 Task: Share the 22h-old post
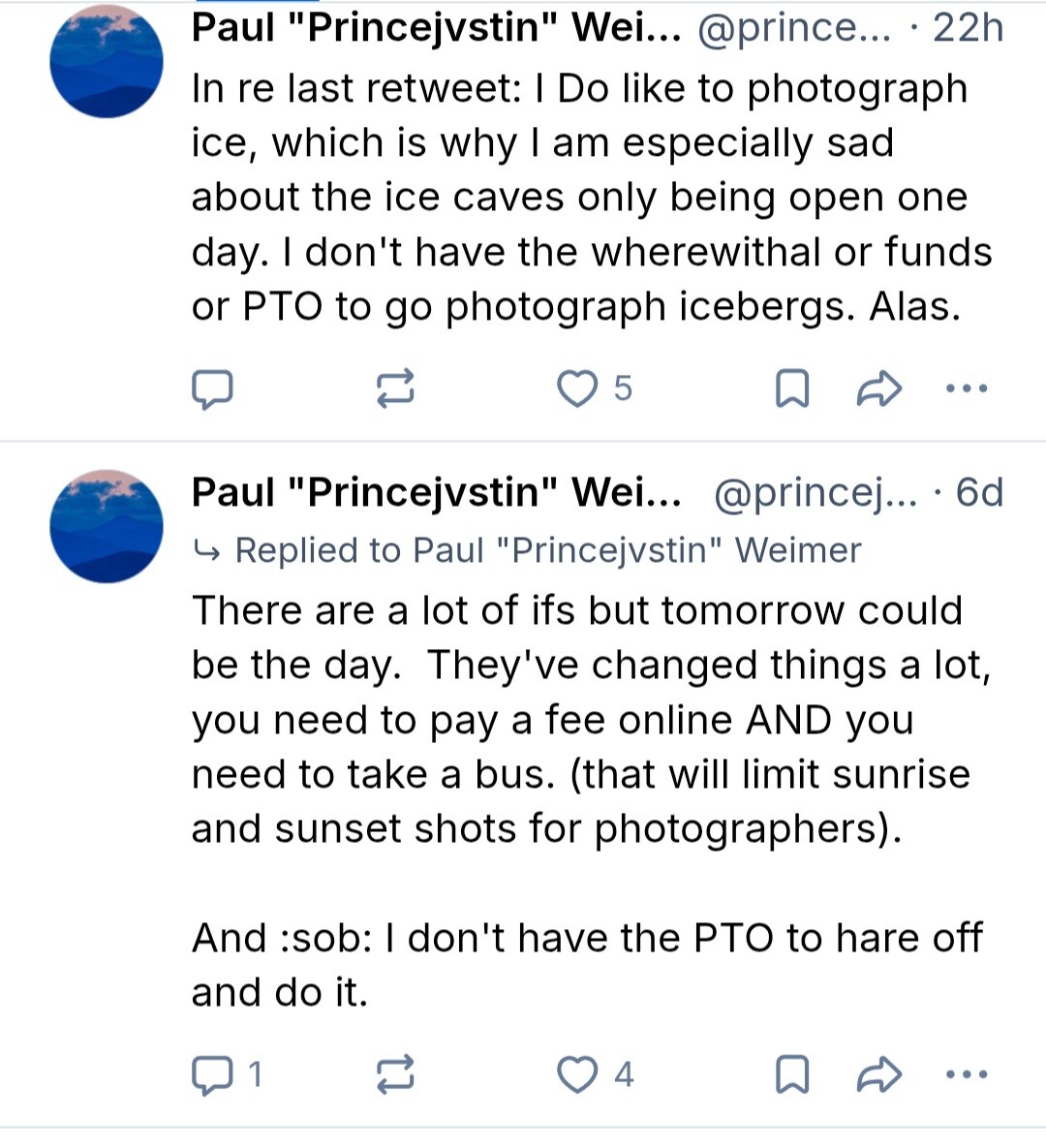click(x=879, y=389)
